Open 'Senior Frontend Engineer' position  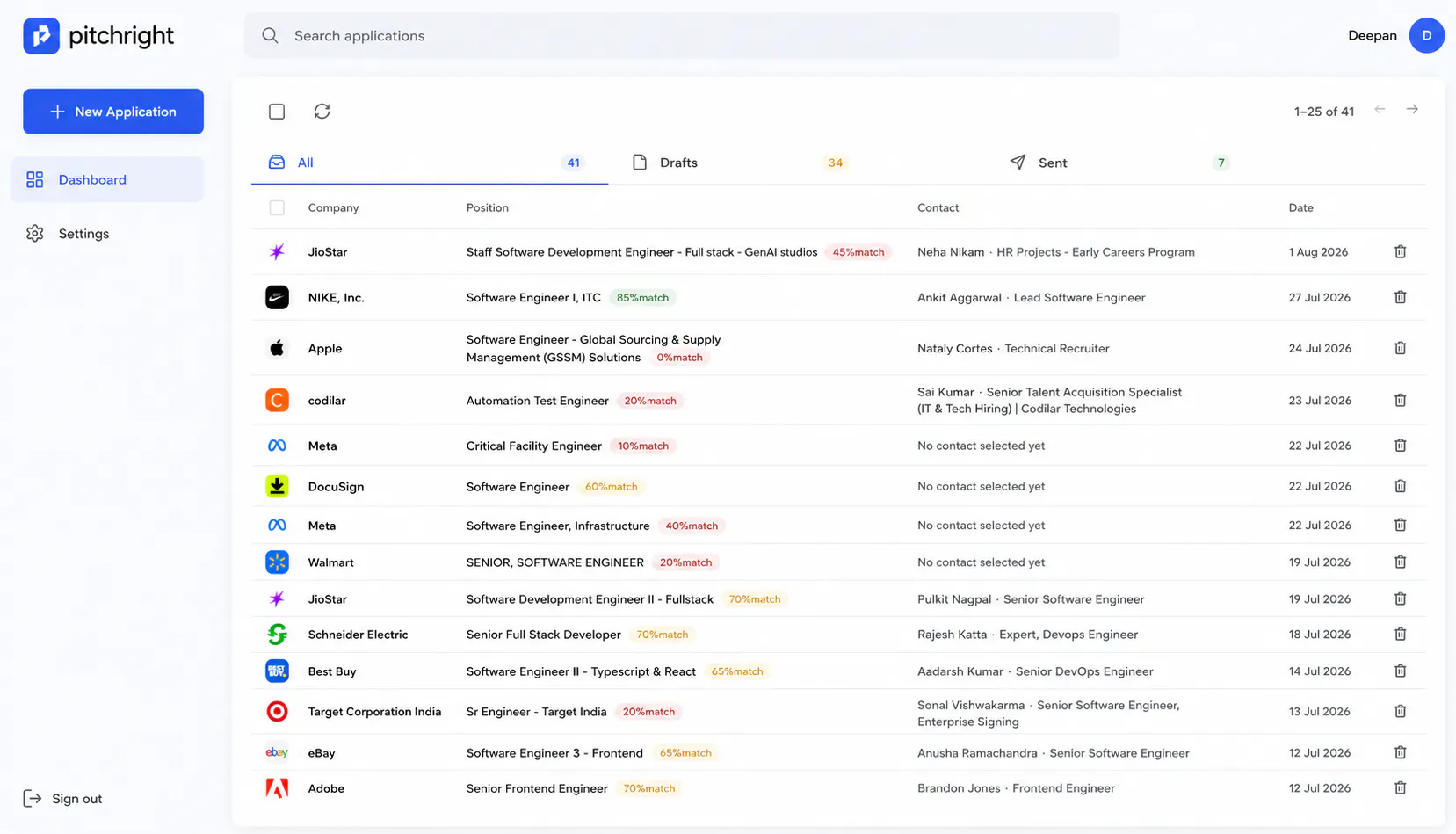pyautogui.click(x=537, y=788)
